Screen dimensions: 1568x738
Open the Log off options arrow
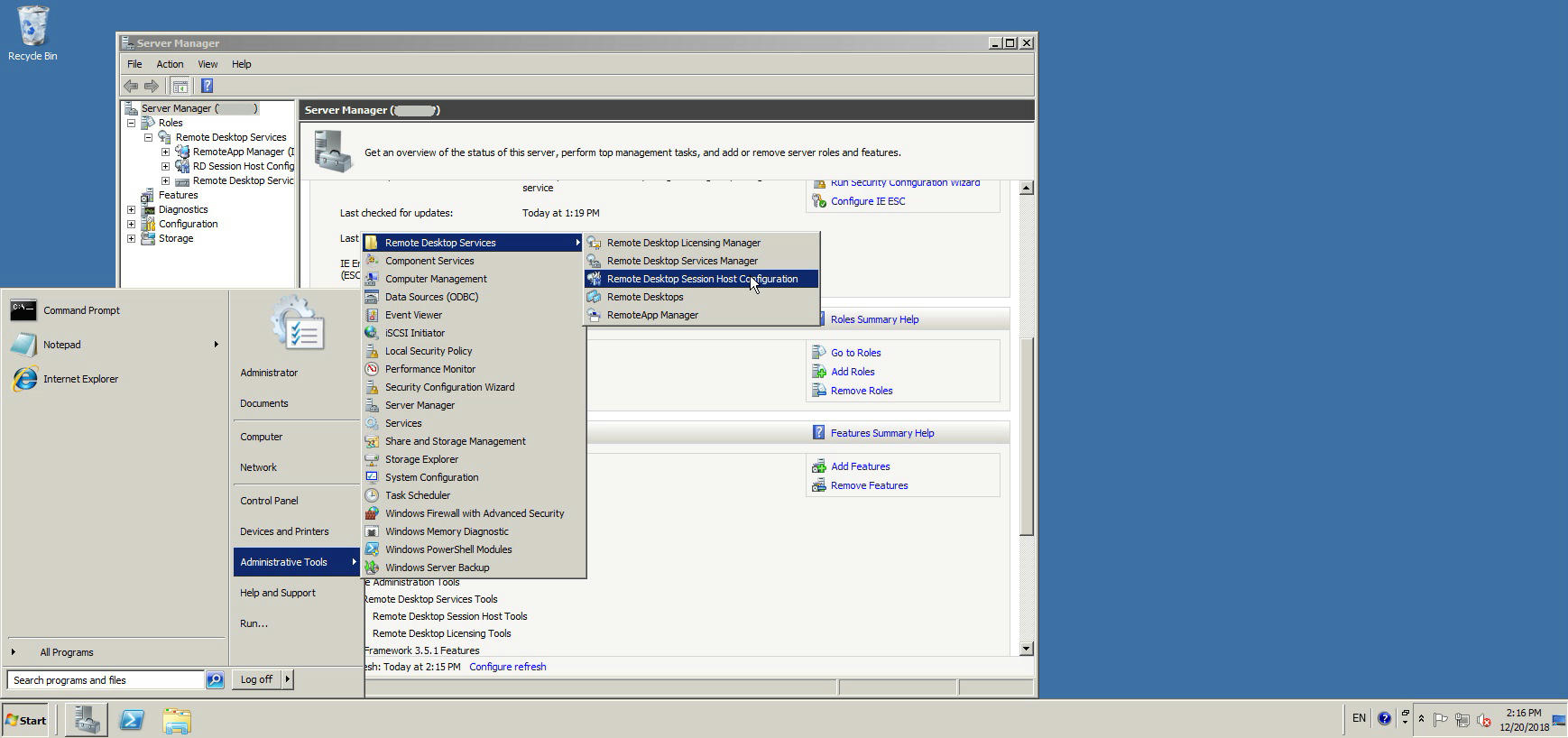click(x=288, y=679)
